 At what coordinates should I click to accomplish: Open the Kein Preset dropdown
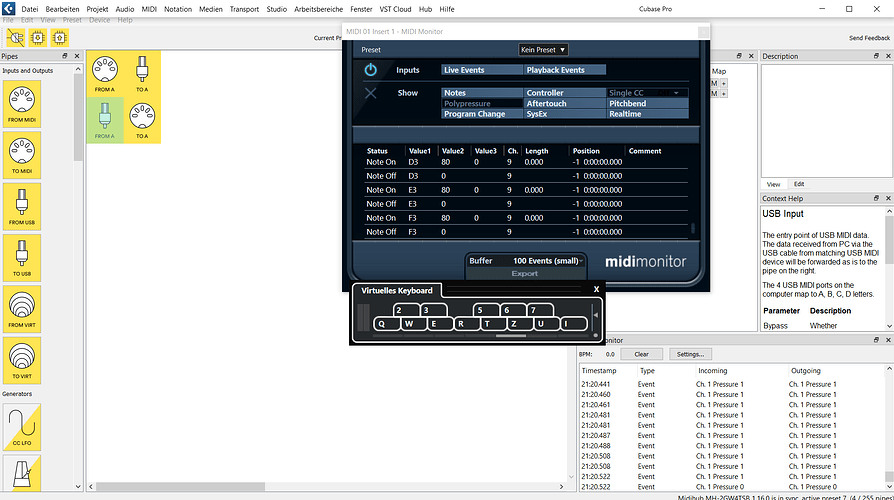pos(543,49)
